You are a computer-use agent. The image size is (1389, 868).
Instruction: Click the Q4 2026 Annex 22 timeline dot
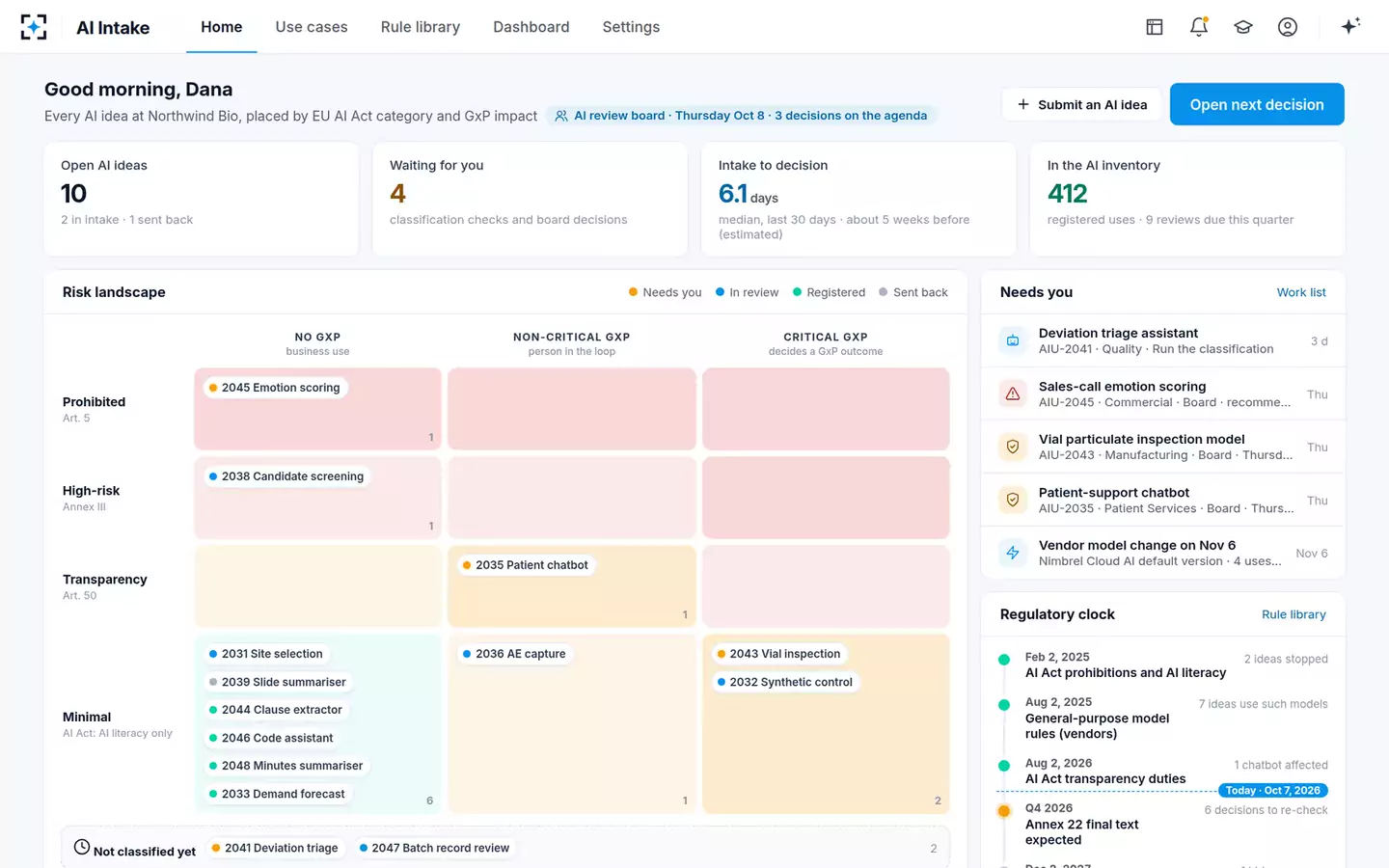1004,811
